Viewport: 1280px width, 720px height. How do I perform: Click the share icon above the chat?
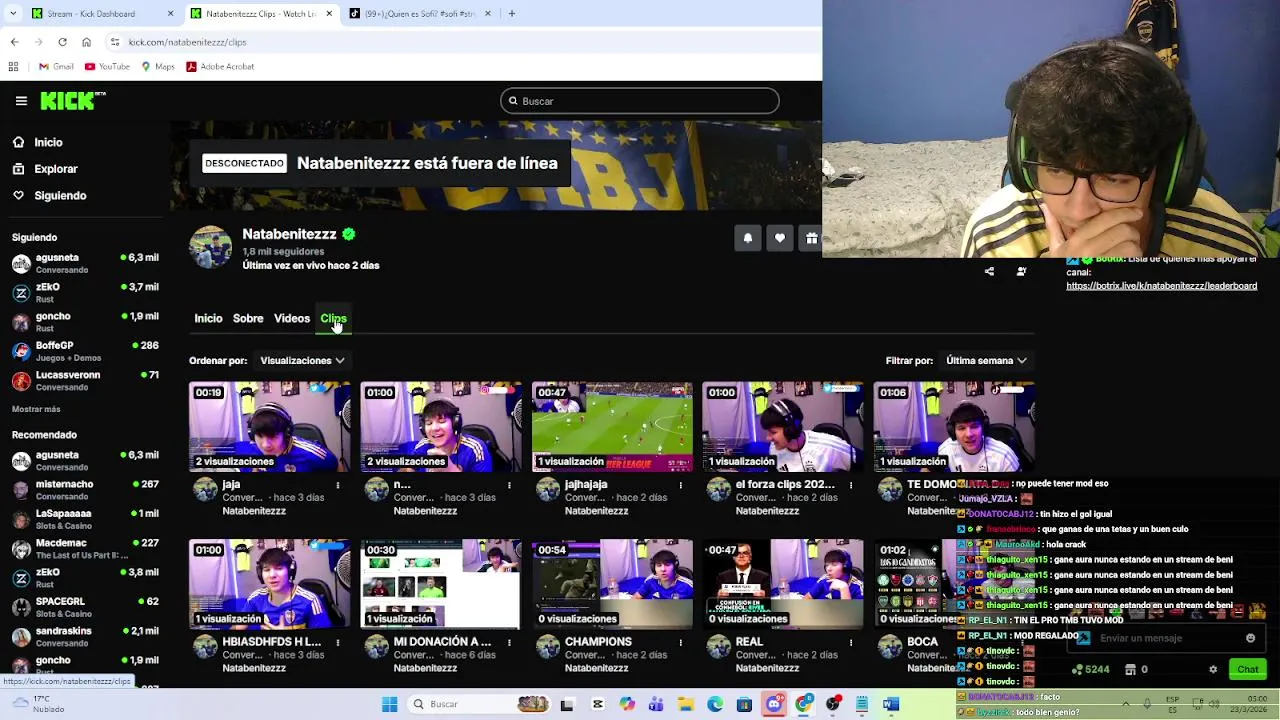pos(989,271)
